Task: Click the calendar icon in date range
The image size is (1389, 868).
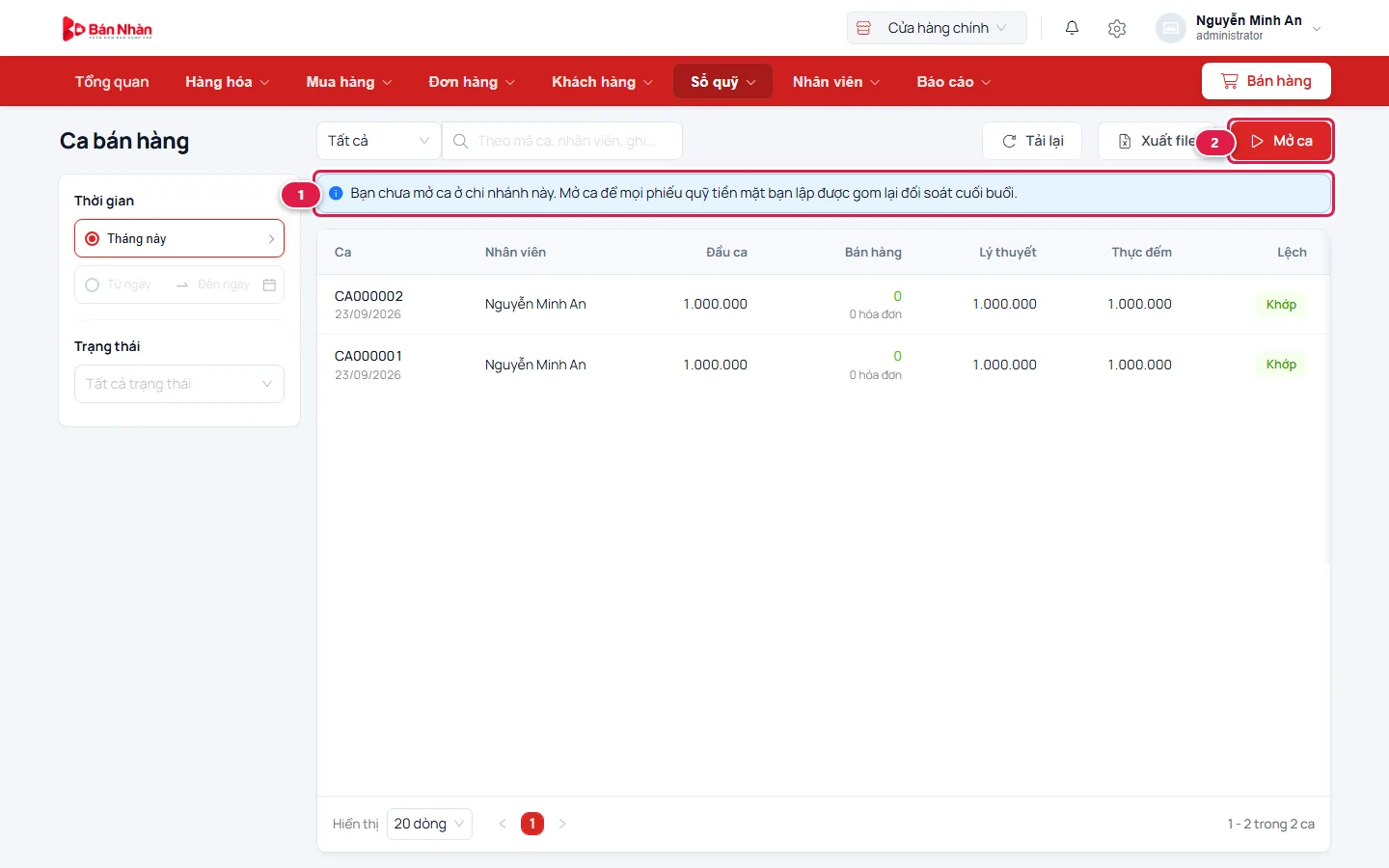Action: (x=269, y=285)
